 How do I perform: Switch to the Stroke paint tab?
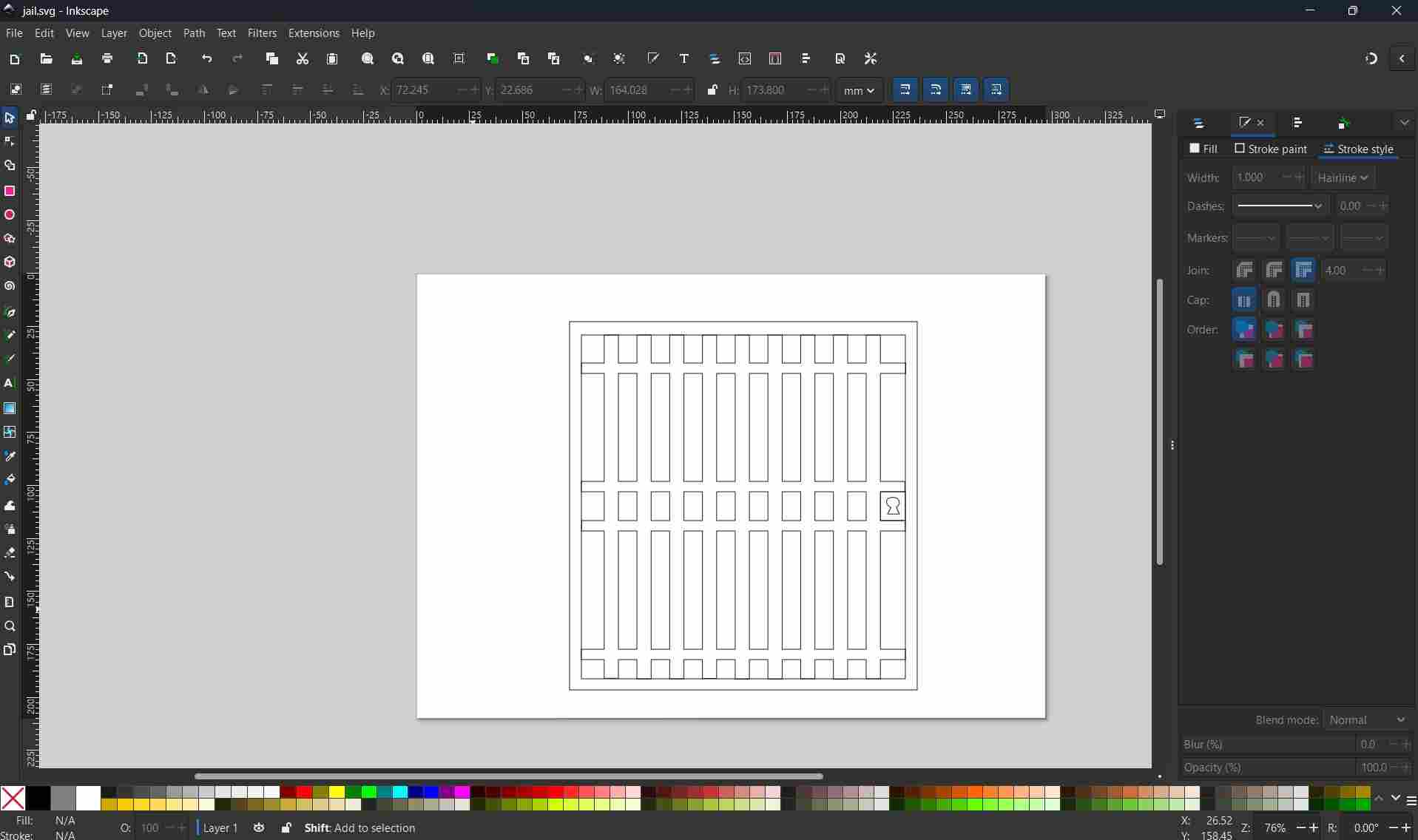tap(1271, 149)
